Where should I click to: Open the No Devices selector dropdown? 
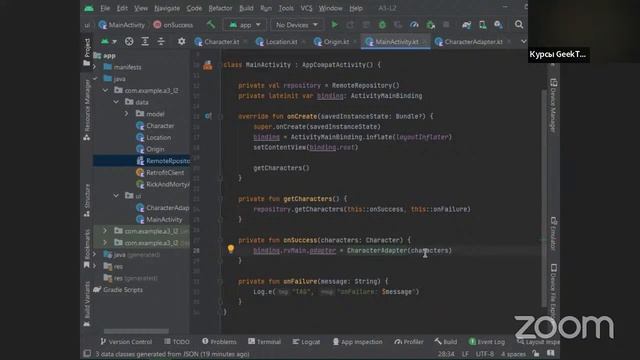[296, 25]
